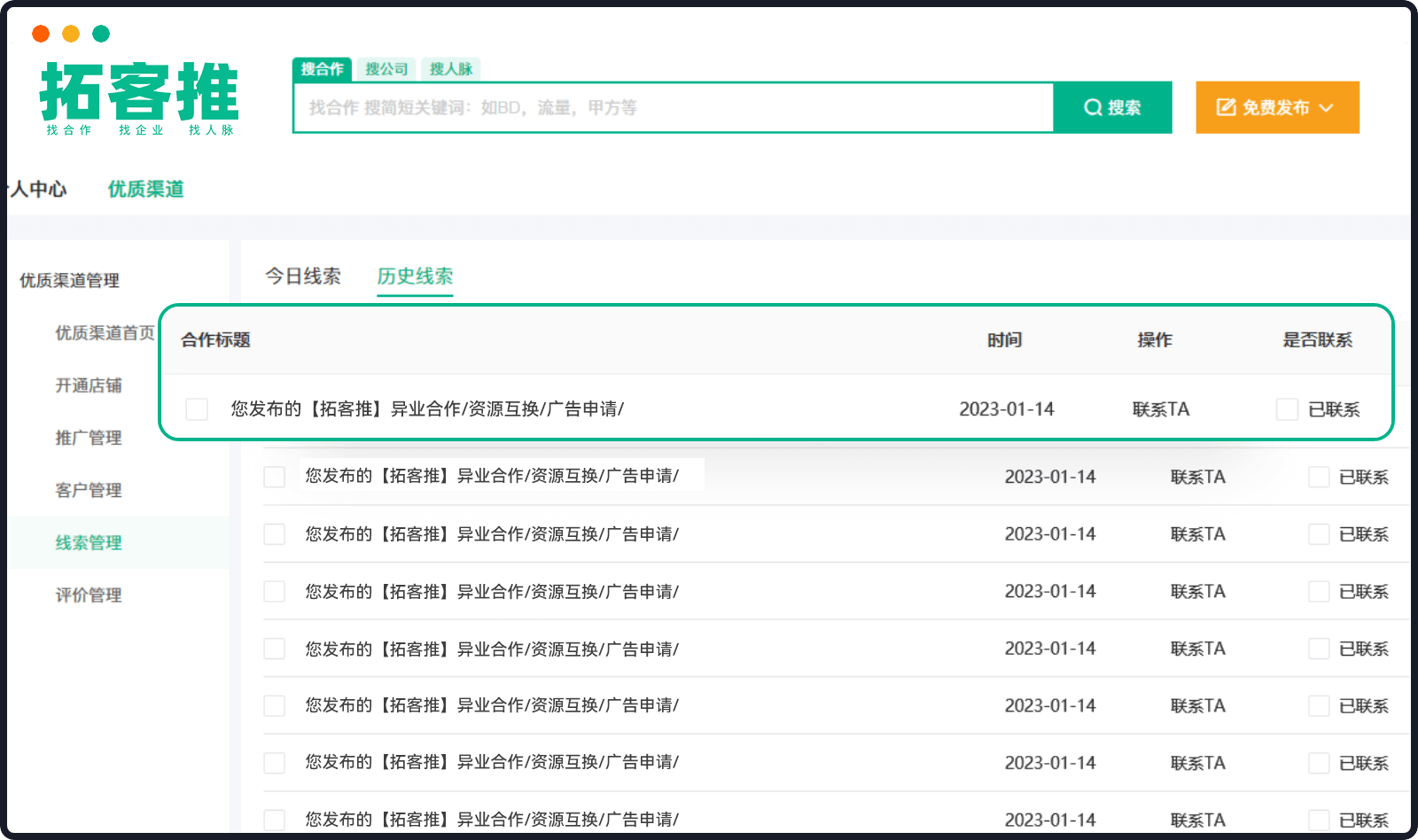Click the 拓客推 logo
This screenshot has width=1418, height=840.
click(x=139, y=97)
